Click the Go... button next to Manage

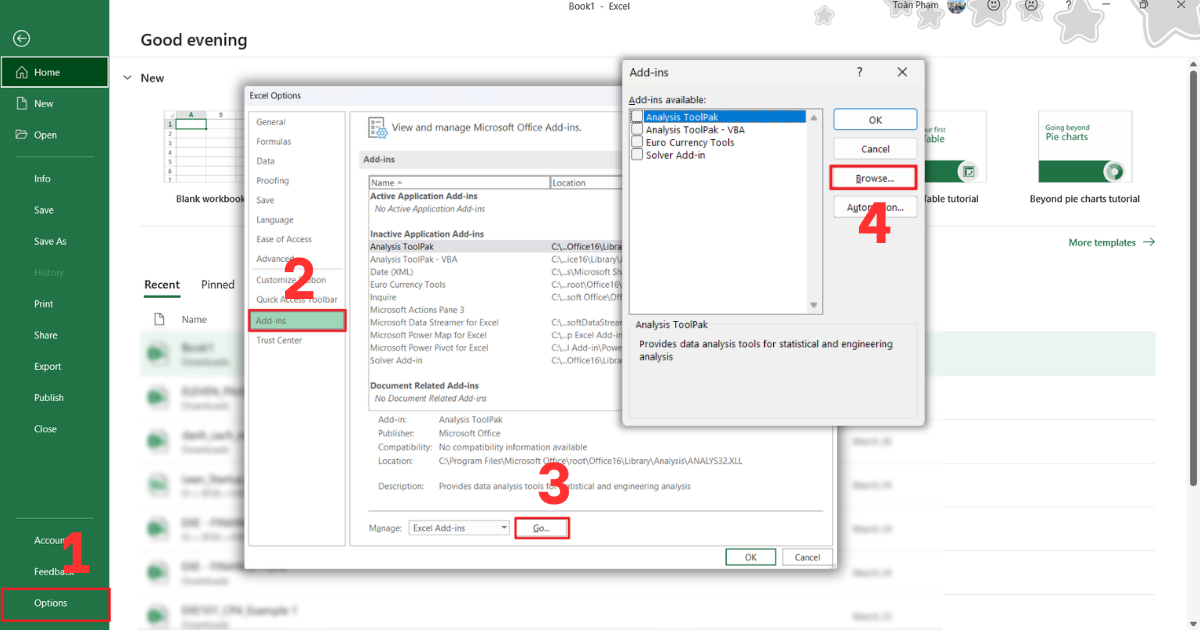542,528
